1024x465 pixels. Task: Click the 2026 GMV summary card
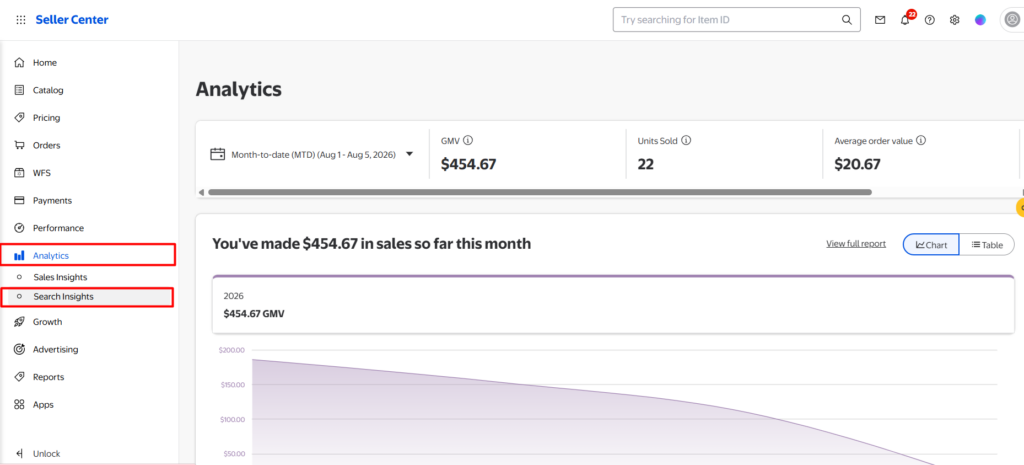(613, 304)
